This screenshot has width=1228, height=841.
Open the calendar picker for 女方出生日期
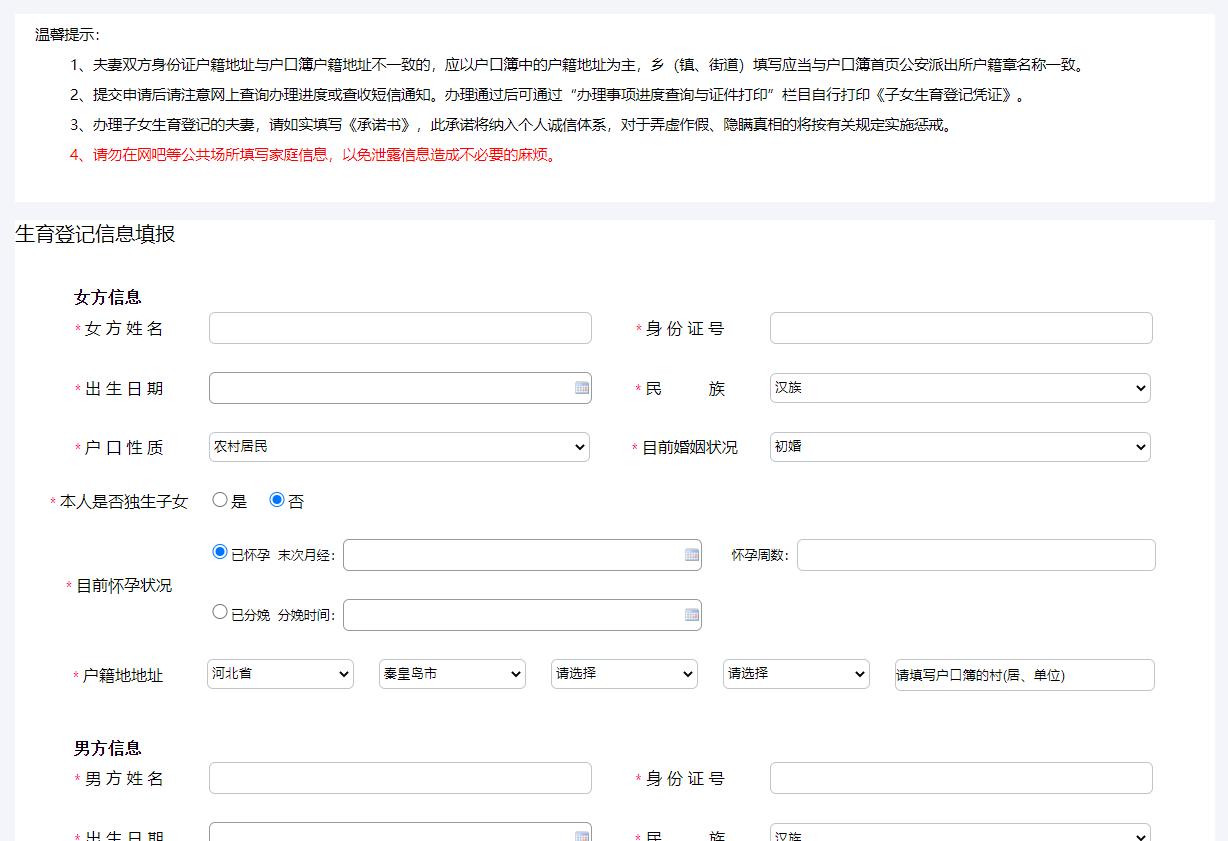tap(581, 387)
